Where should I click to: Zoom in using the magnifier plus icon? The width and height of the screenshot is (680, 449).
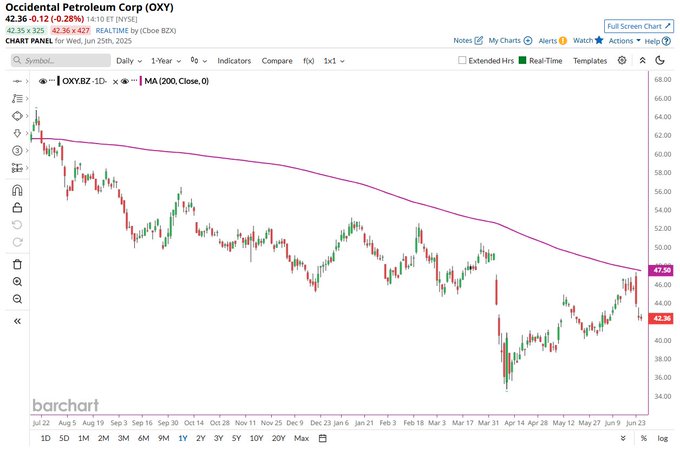(x=17, y=282)
